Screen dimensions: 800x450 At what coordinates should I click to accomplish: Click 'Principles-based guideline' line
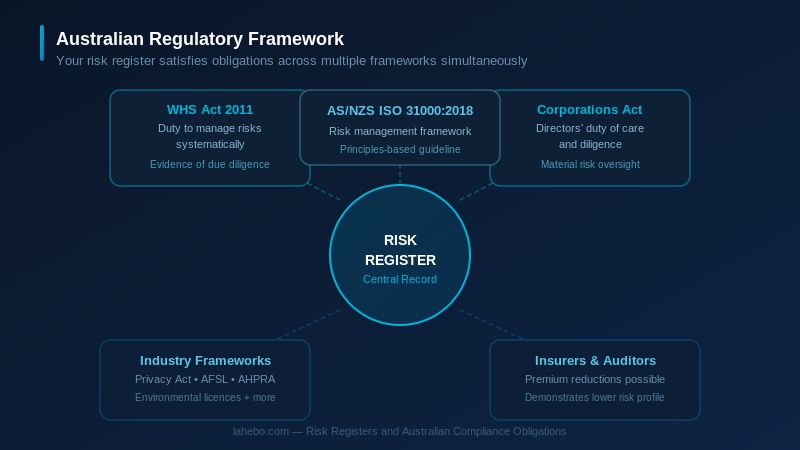point(400,149)
